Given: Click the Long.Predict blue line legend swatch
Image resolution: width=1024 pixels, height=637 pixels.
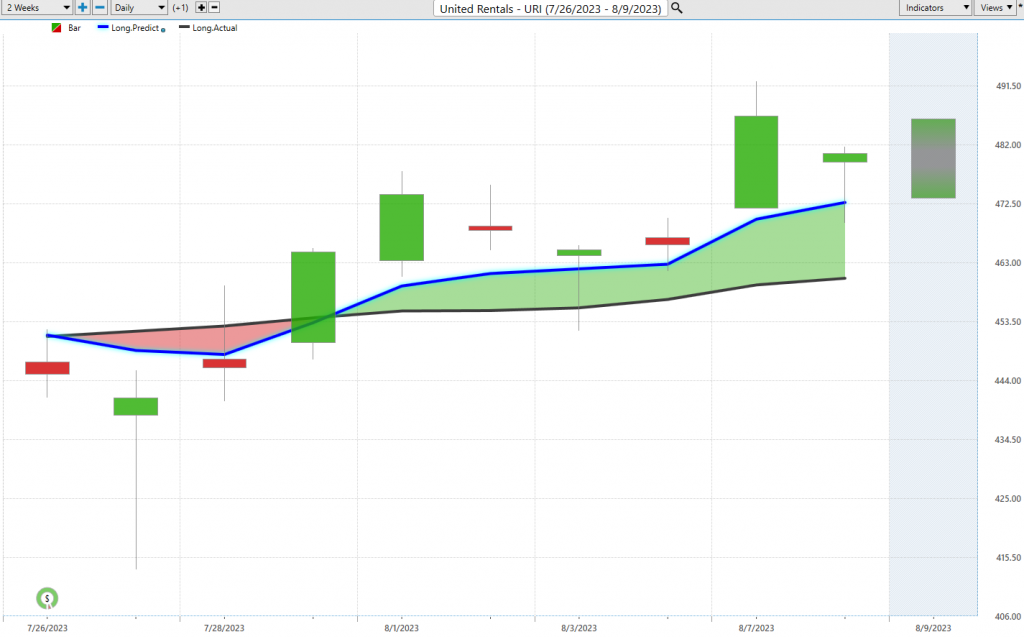Looking at the screenshot, I should click(x=103, y=27).
